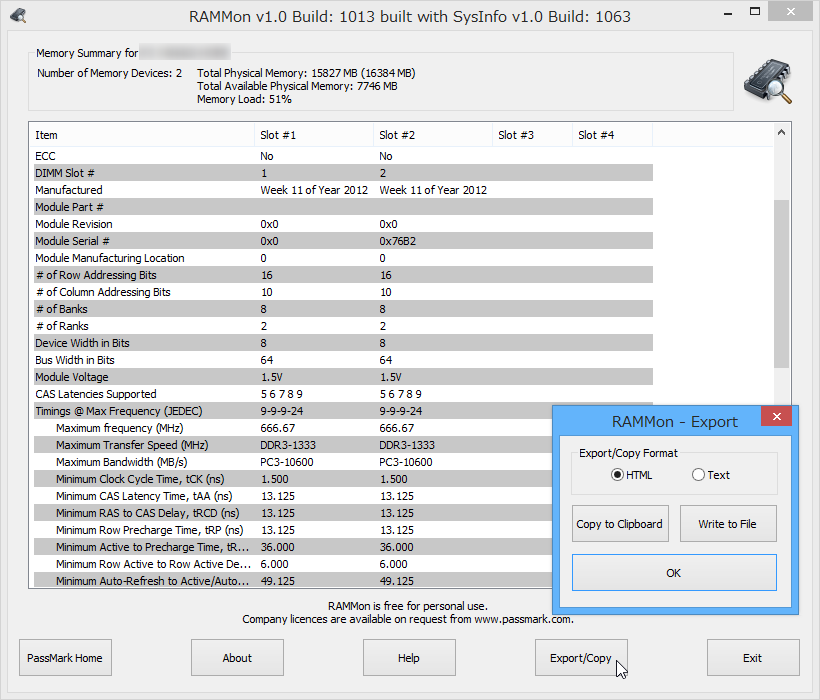The height and width of the screenshot is (700, 820).
Task: Open PassMark Home page
Action: tap(65, 658)
